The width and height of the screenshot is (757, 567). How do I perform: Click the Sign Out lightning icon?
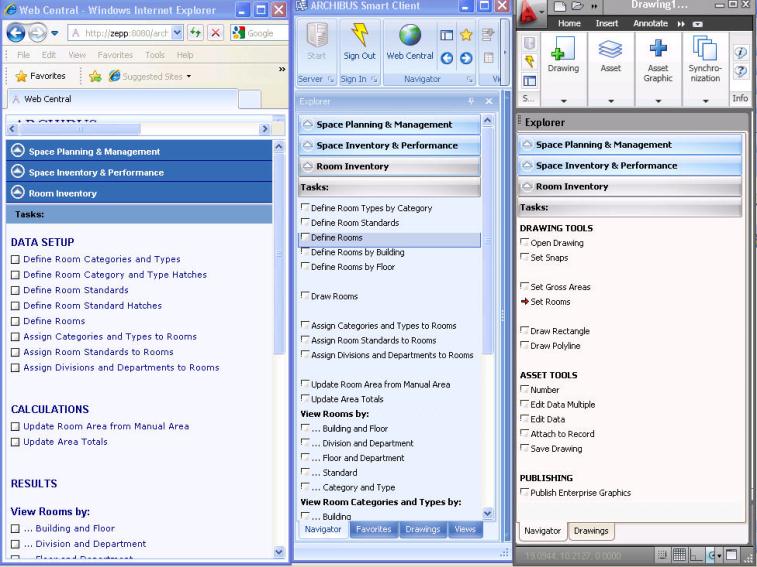pos(359,35)
